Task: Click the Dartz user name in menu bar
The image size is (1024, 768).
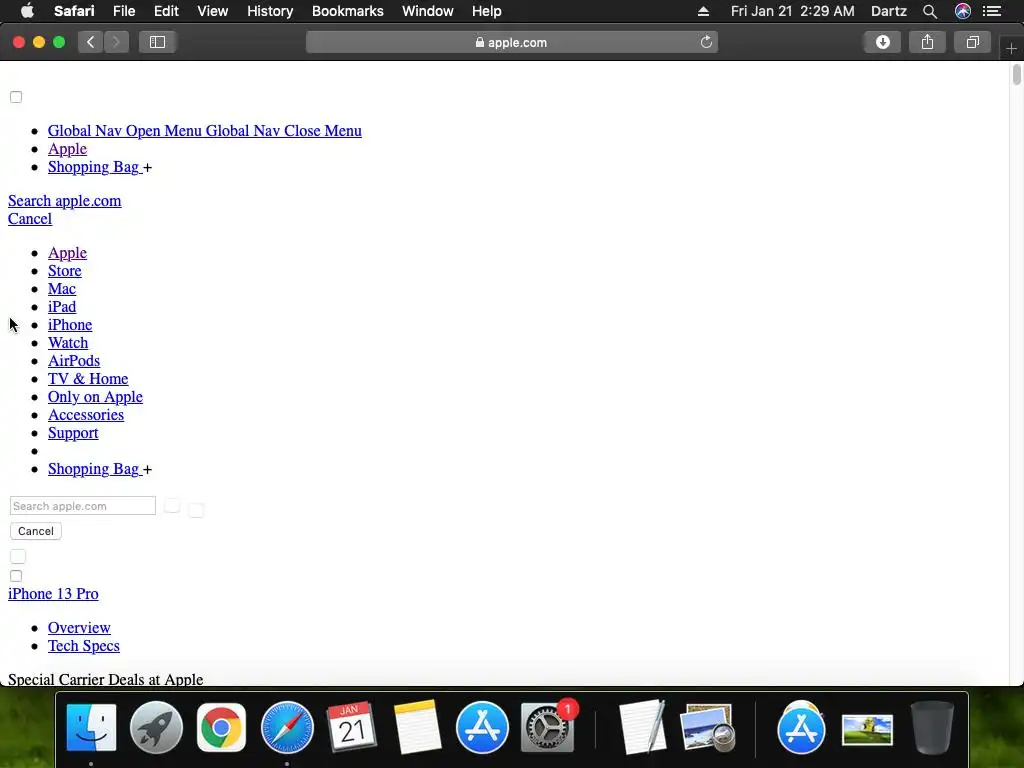Action: coord(889,11)
